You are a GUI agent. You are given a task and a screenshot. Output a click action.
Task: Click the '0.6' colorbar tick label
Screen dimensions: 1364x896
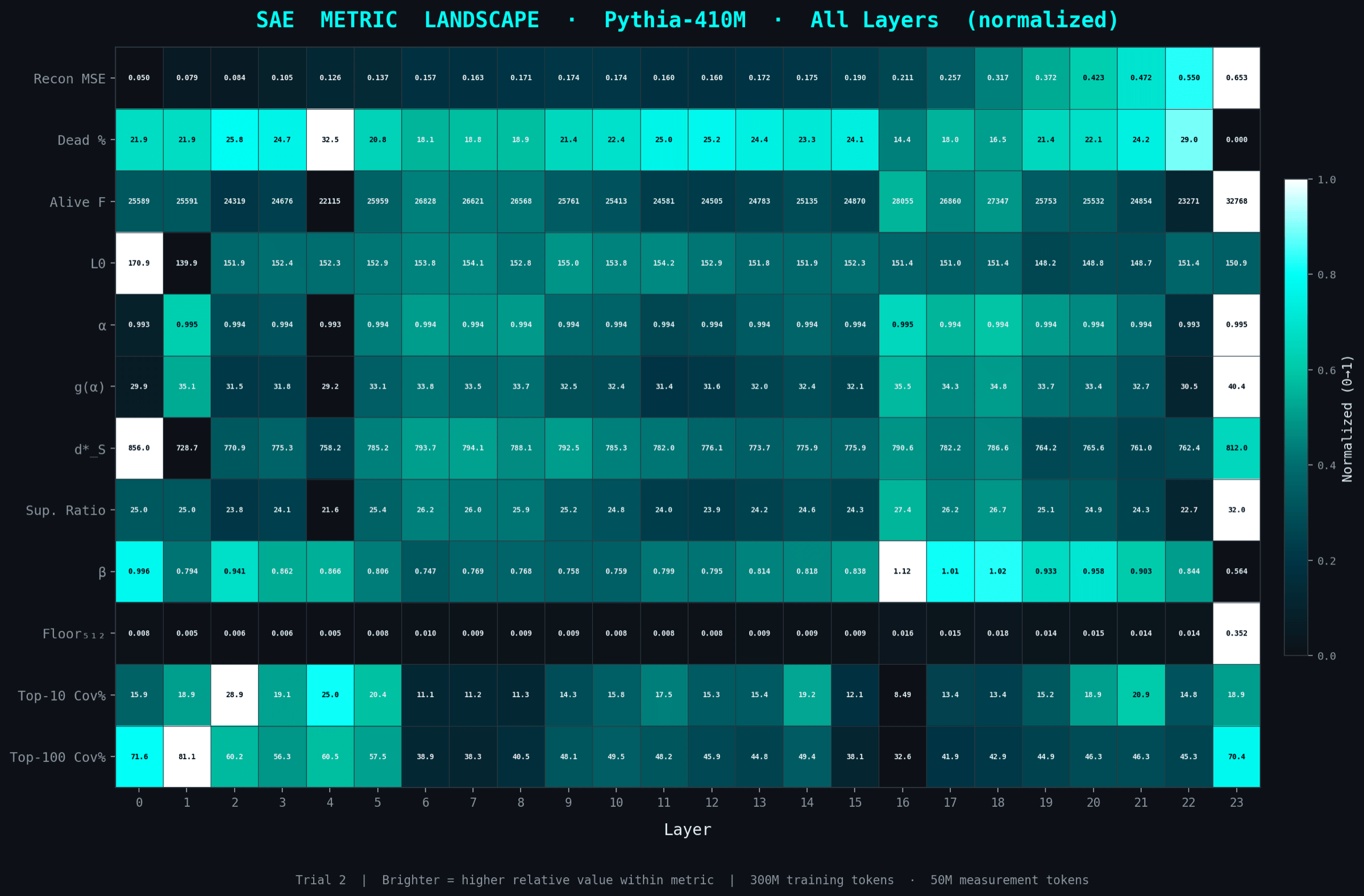point(1326,370)
